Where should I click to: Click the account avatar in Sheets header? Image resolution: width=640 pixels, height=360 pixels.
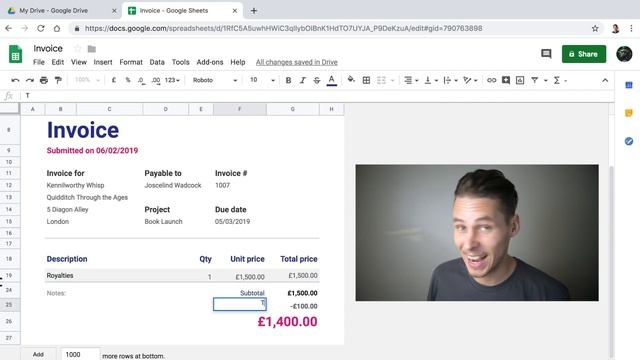coord(624,54)
